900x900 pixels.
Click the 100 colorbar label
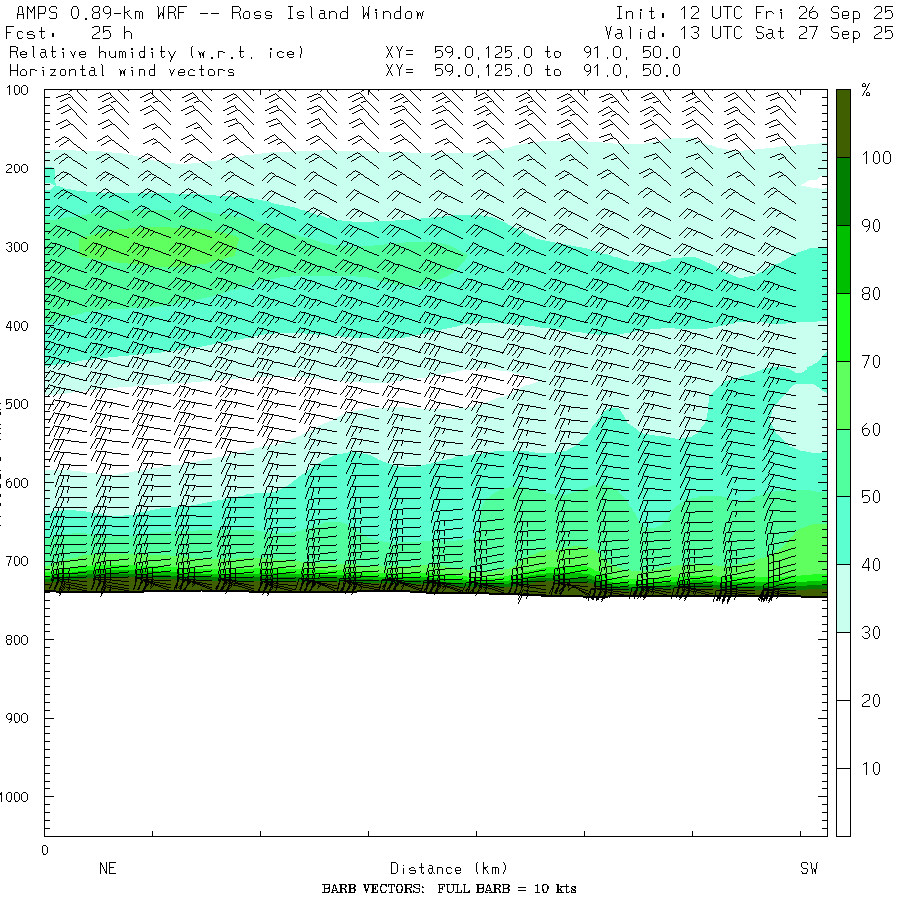(x=876, y=158)
